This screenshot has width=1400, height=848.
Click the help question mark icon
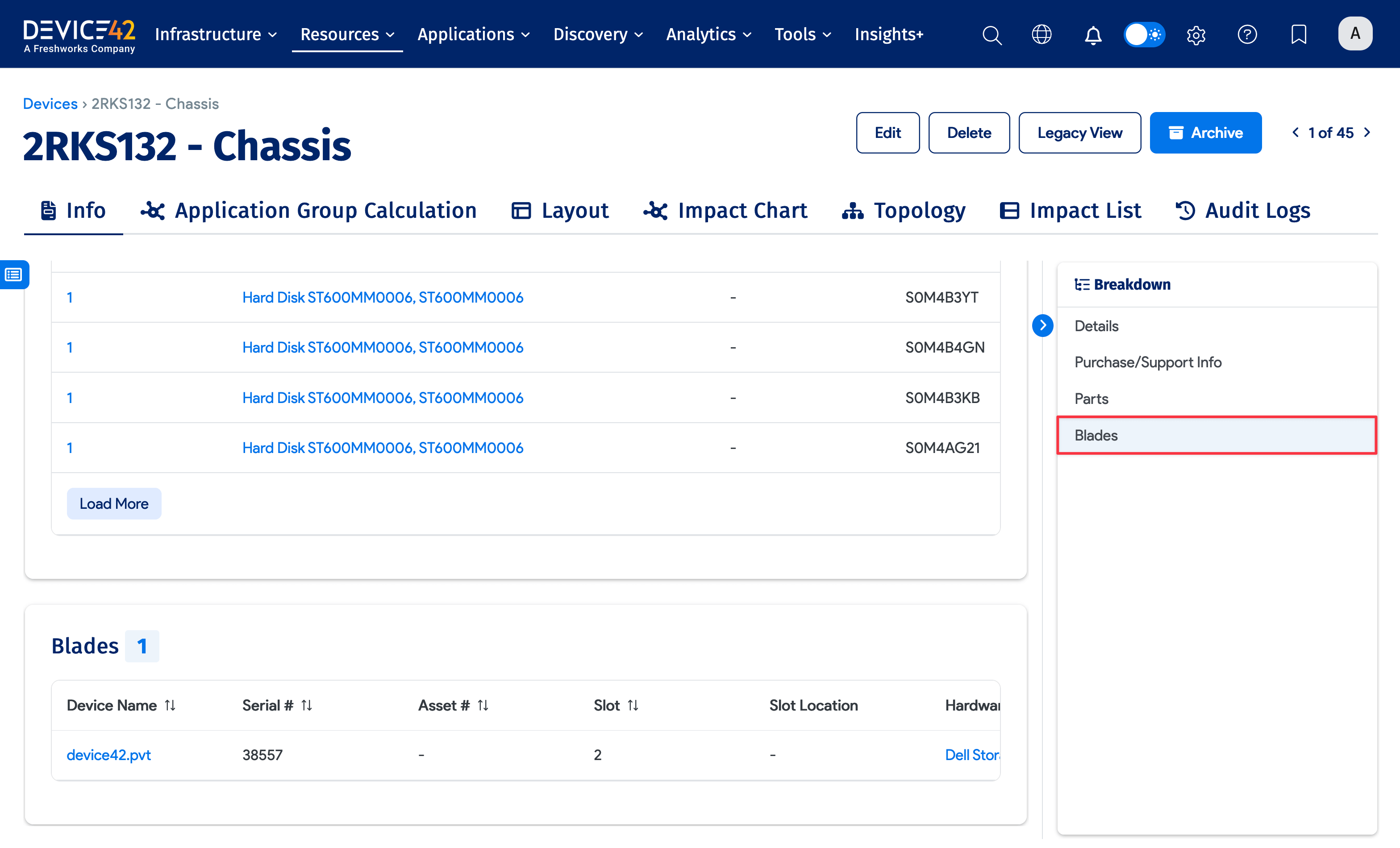pos(1247,35)
